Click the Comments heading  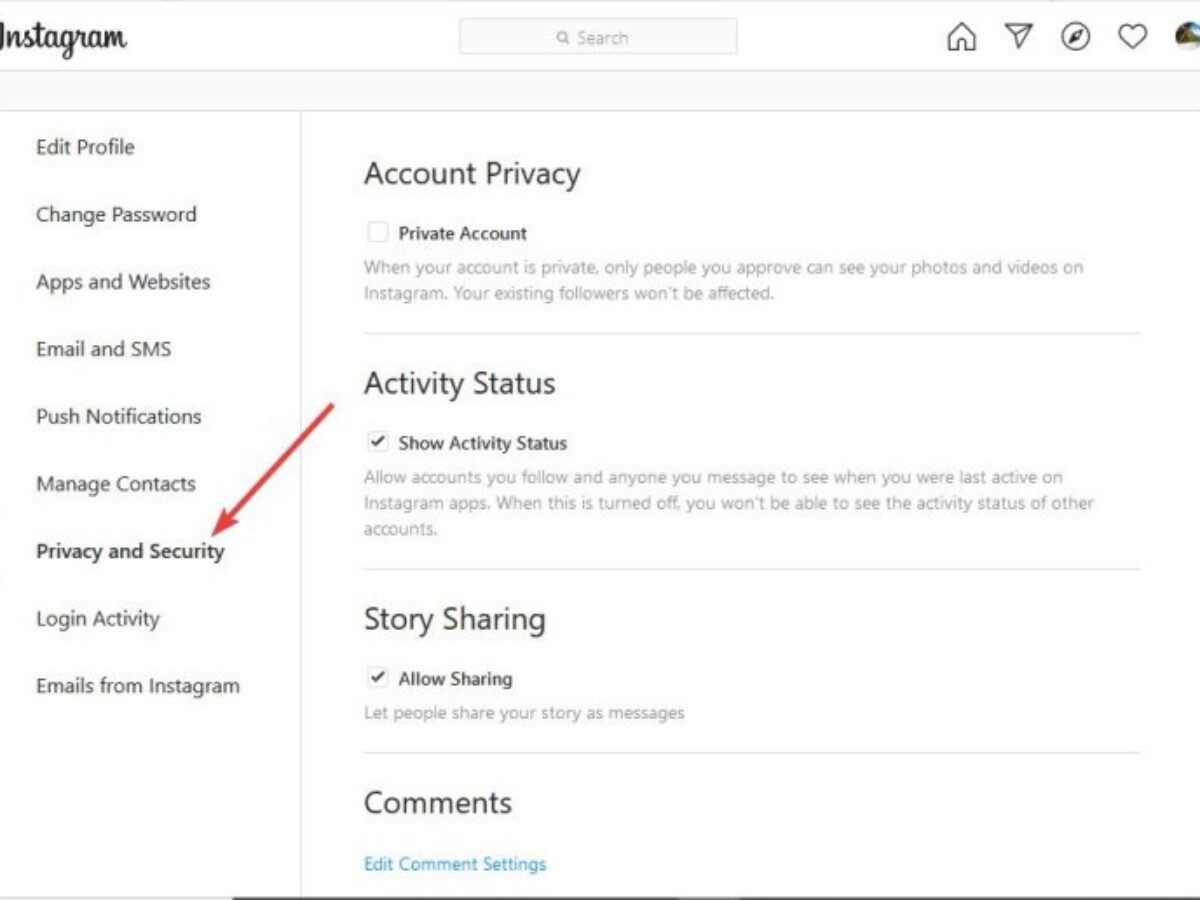438,803
